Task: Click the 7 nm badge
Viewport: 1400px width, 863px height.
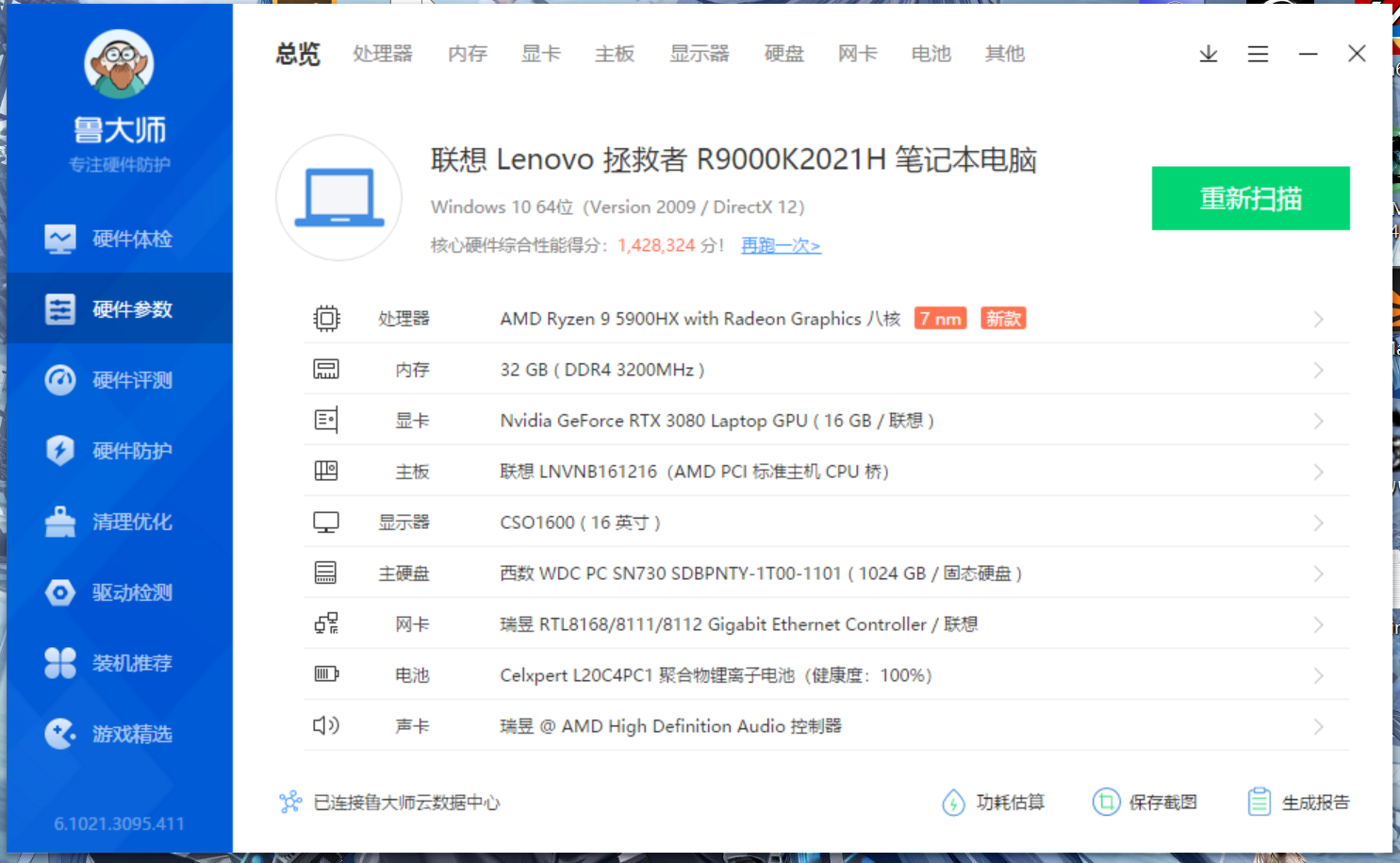Action: pos(941,319)
